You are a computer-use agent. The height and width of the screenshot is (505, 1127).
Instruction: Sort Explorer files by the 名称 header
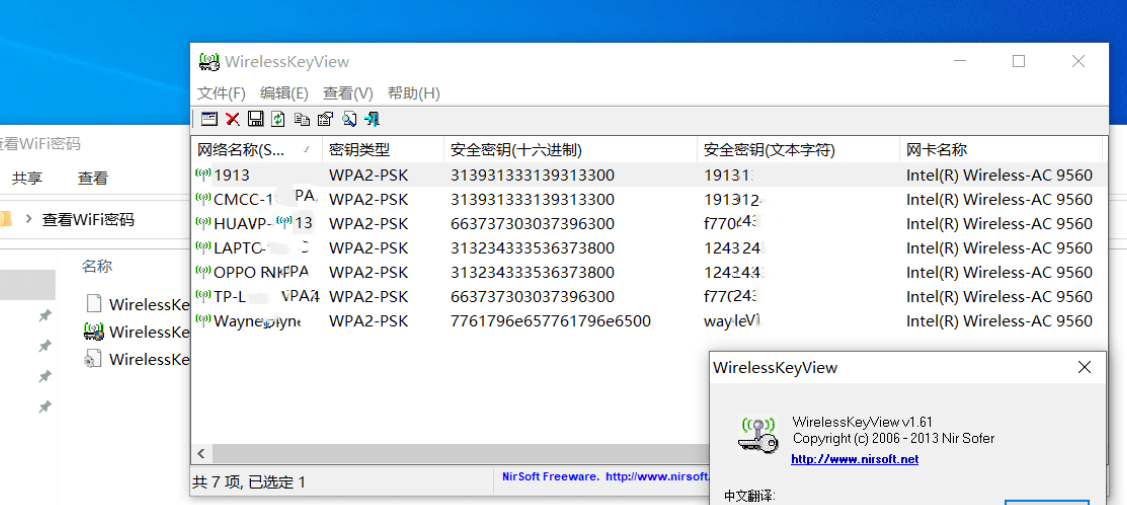tap(97, 267)
